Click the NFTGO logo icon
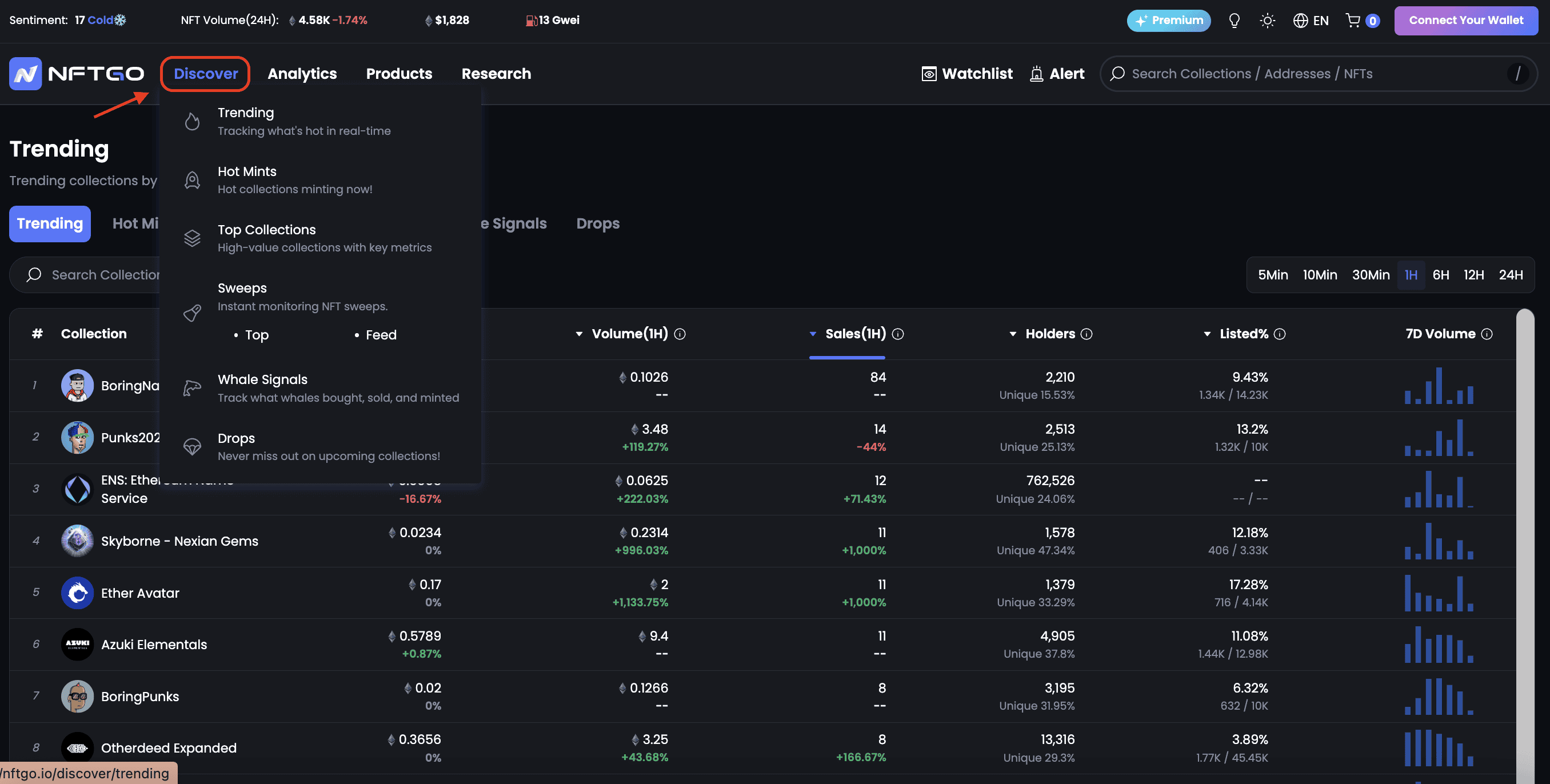 25,73
